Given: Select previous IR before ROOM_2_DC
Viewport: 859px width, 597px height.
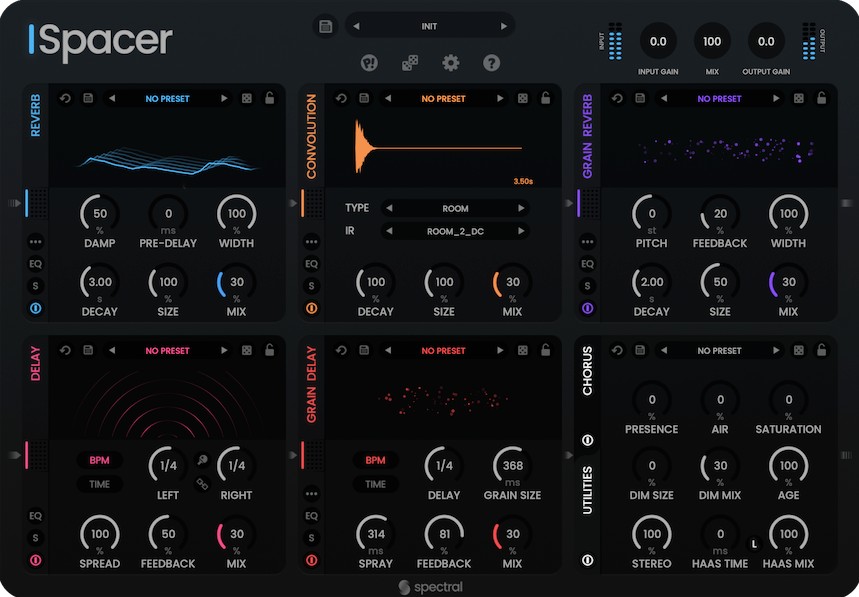Looking at the screenshot, I should (x=389, y=231).
